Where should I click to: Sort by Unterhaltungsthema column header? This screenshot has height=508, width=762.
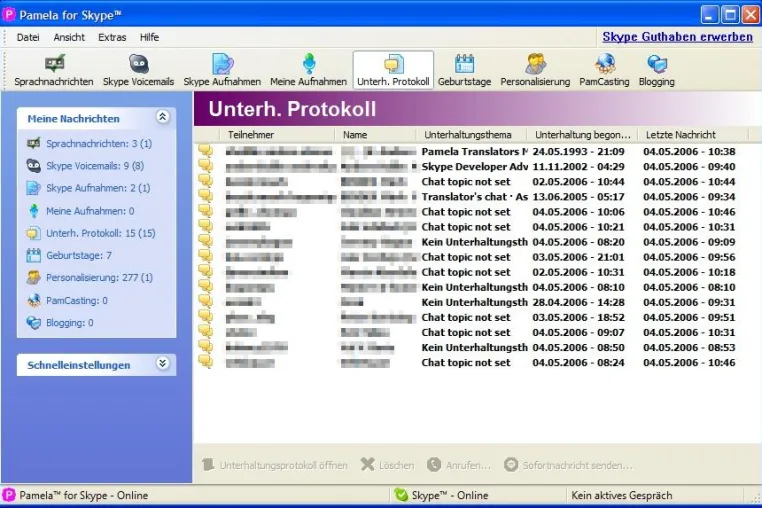pos(471,135)
